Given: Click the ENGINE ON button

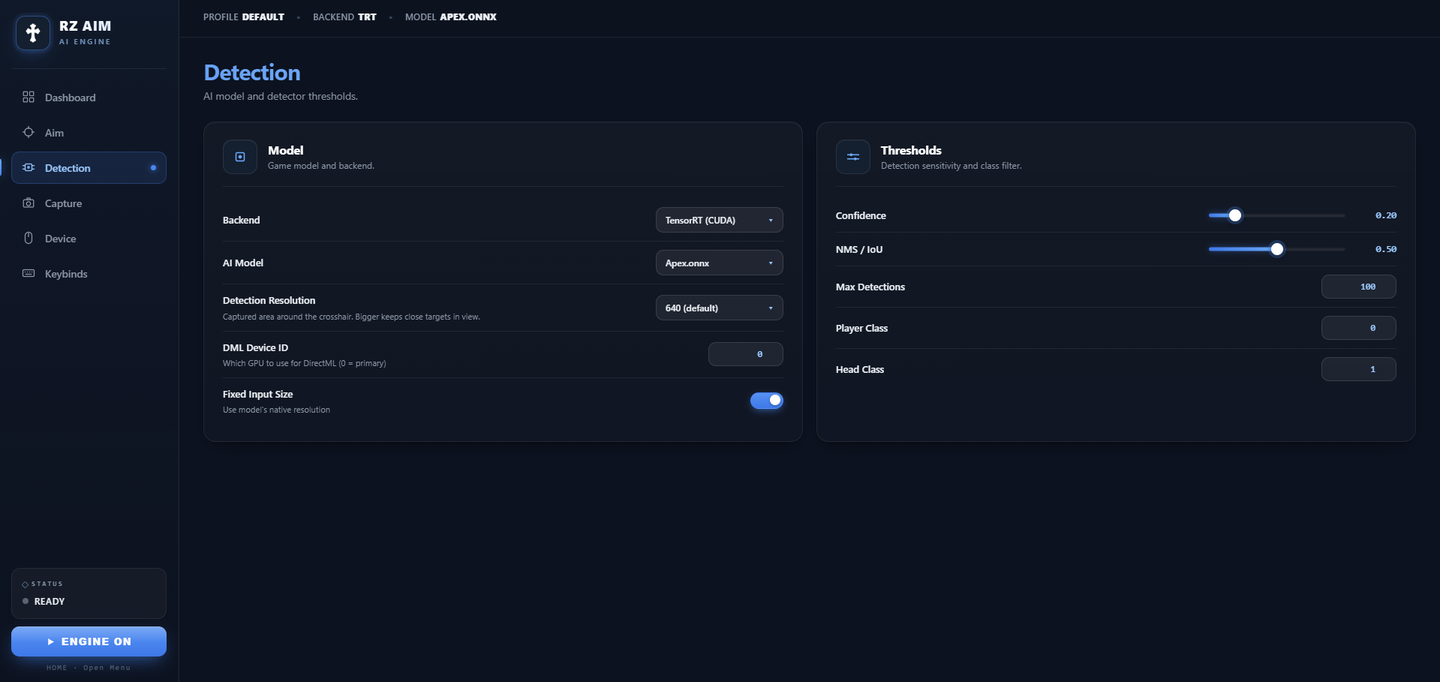Looking at the screenshot, I should coord(89,642).
